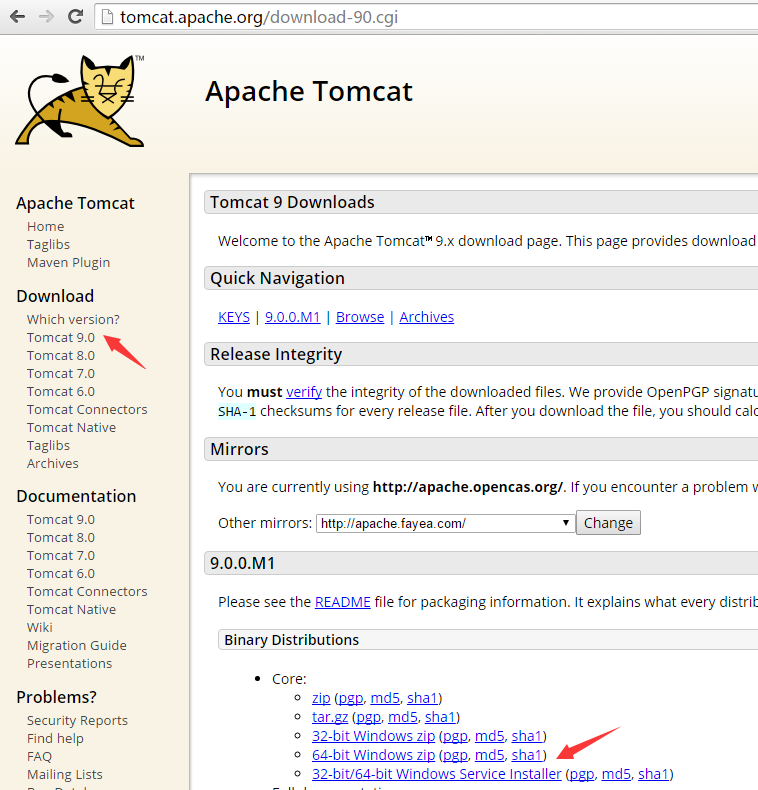Click the Tomcat 9 Downloads heading
The height and width of the screenshot is (790, 758).
click(292, 202)
